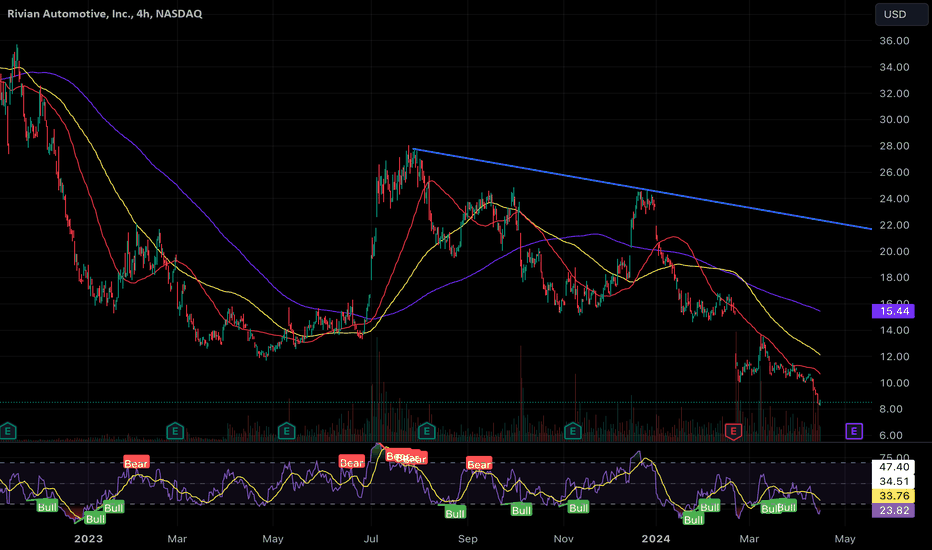The width and height of the screenshot is (932, 550).
Task: Open the teal earnings marker near March 2023
Action: pos(175,430)
